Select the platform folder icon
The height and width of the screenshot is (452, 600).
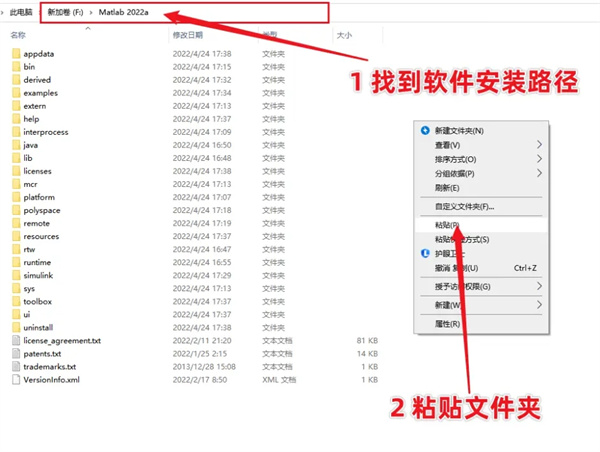16,197
